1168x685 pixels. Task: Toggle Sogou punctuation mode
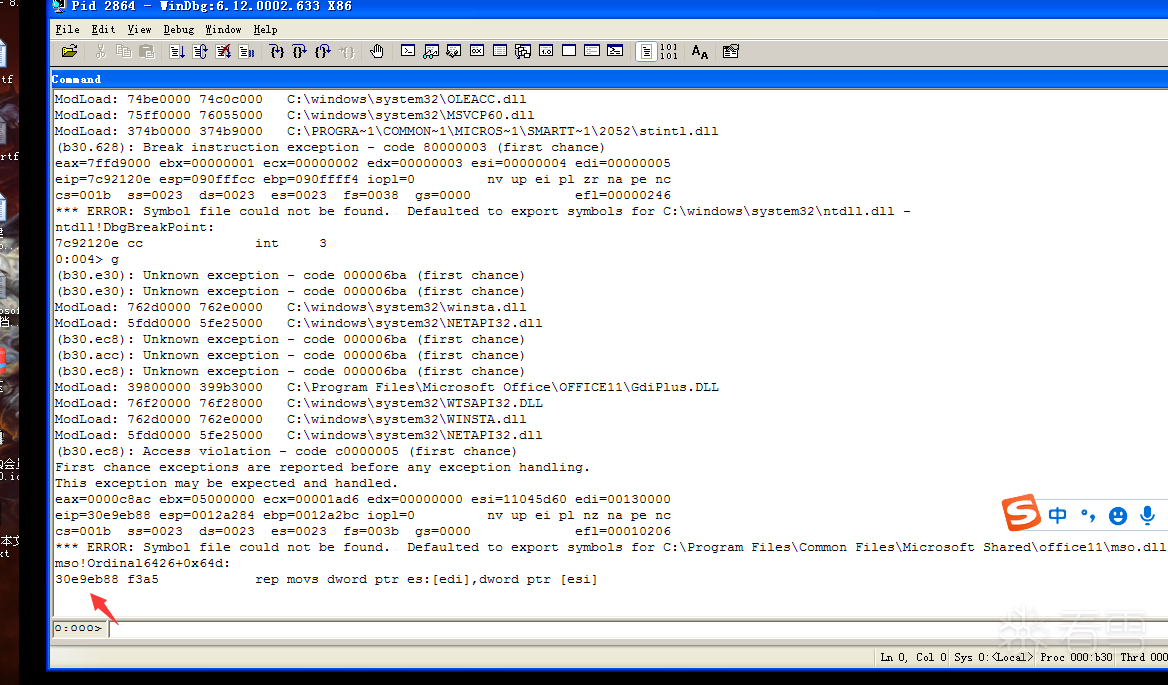[1088, 515]
